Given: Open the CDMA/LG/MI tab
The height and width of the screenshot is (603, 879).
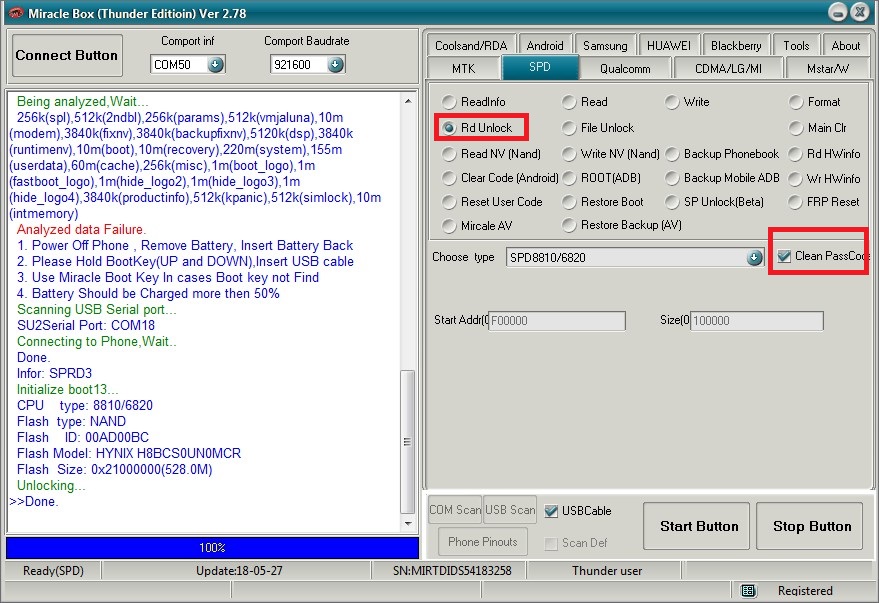Looking at the screenshot, I should [x=728, y=68].
